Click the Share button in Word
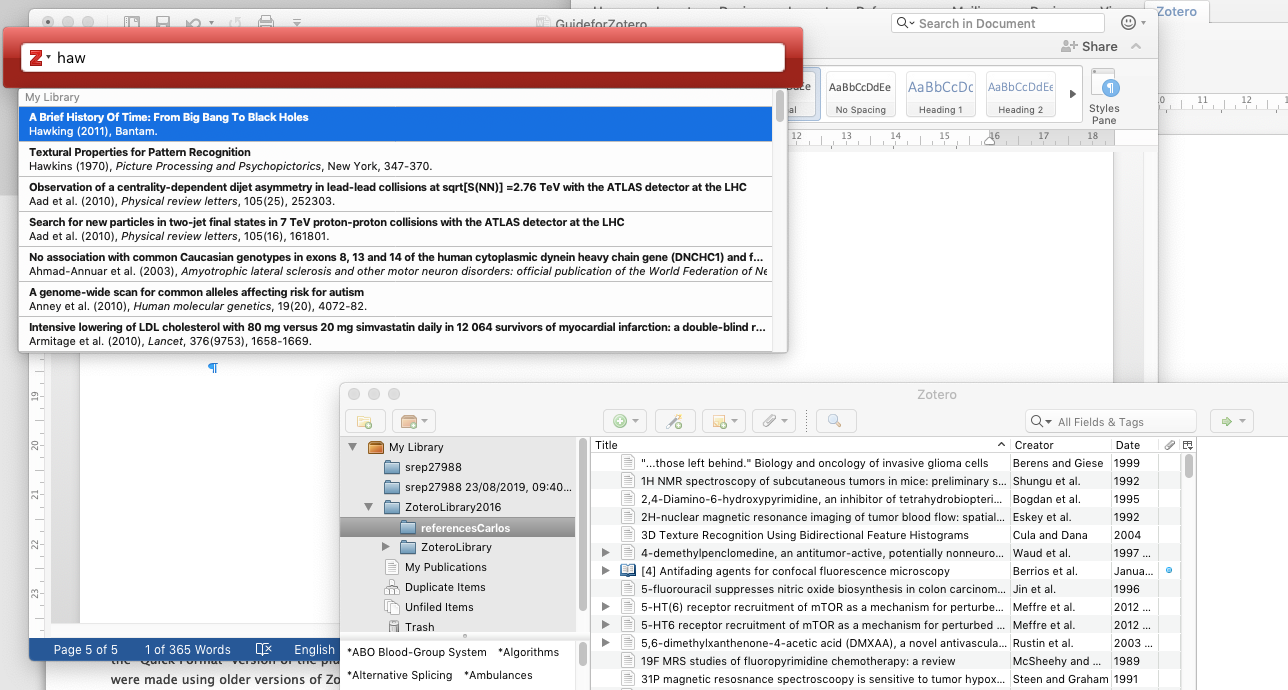The width and height of the screenshot is (1288, 690). point(1089,46)
